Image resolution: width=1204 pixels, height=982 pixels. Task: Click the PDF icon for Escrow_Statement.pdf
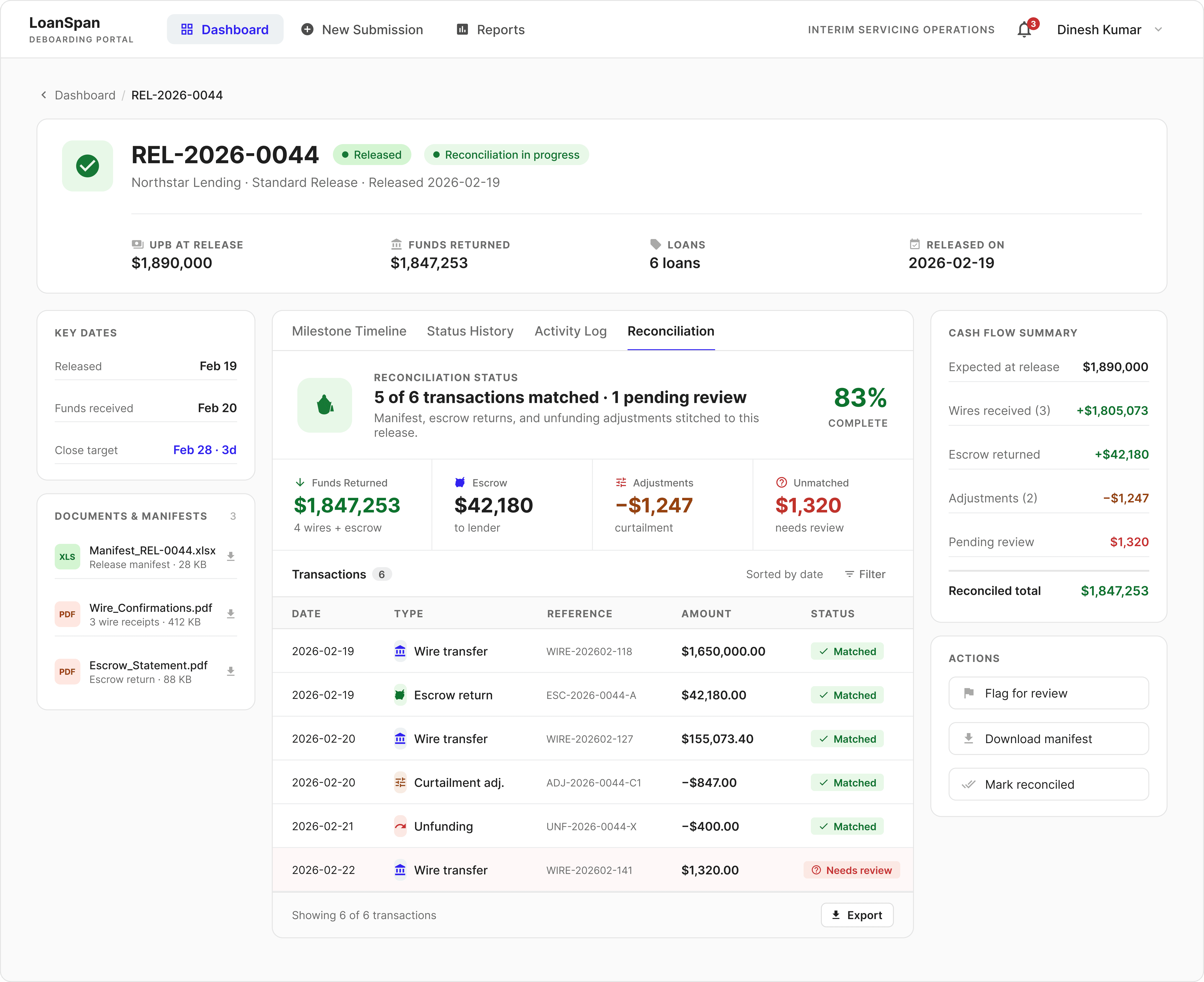[67, 672]
